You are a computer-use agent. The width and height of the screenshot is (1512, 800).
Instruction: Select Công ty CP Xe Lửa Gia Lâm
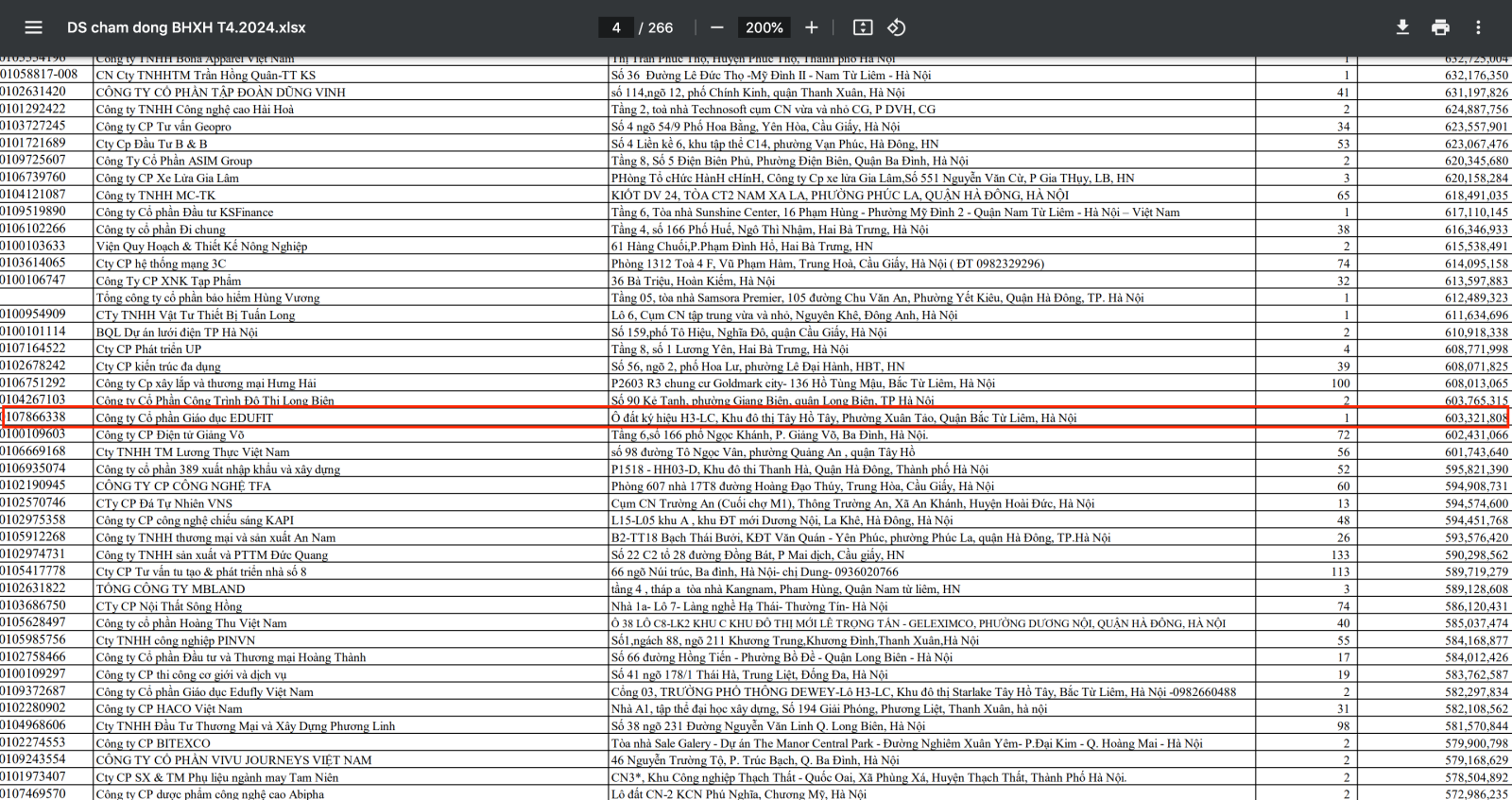167,179
